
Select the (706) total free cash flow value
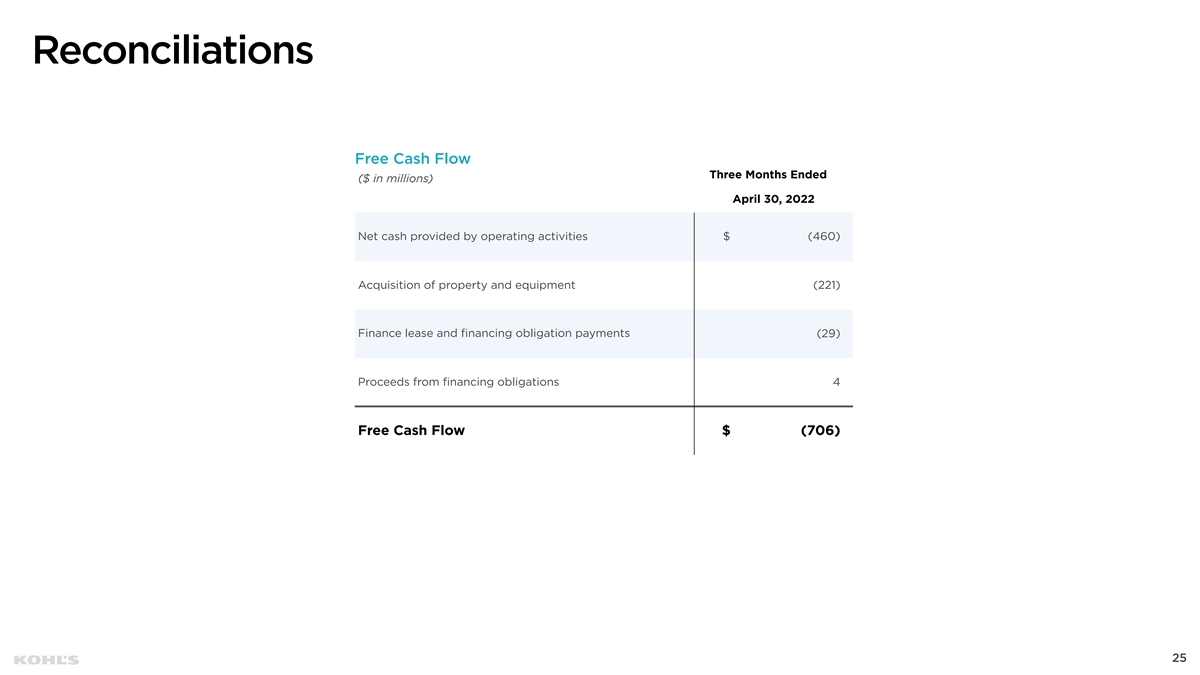[820, 431]
